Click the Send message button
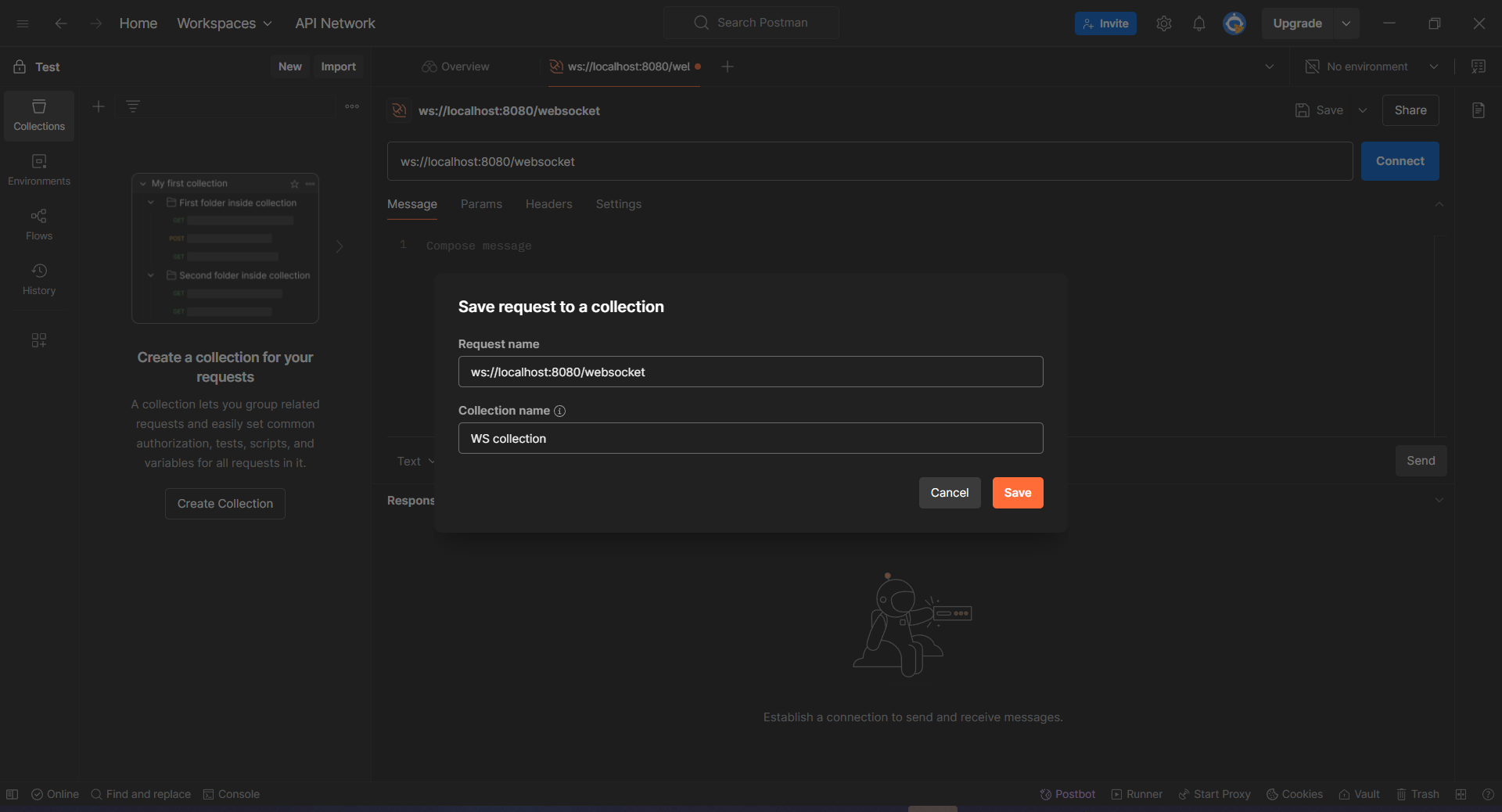Screen dimensions: 1502x812 click(1421, 461)
